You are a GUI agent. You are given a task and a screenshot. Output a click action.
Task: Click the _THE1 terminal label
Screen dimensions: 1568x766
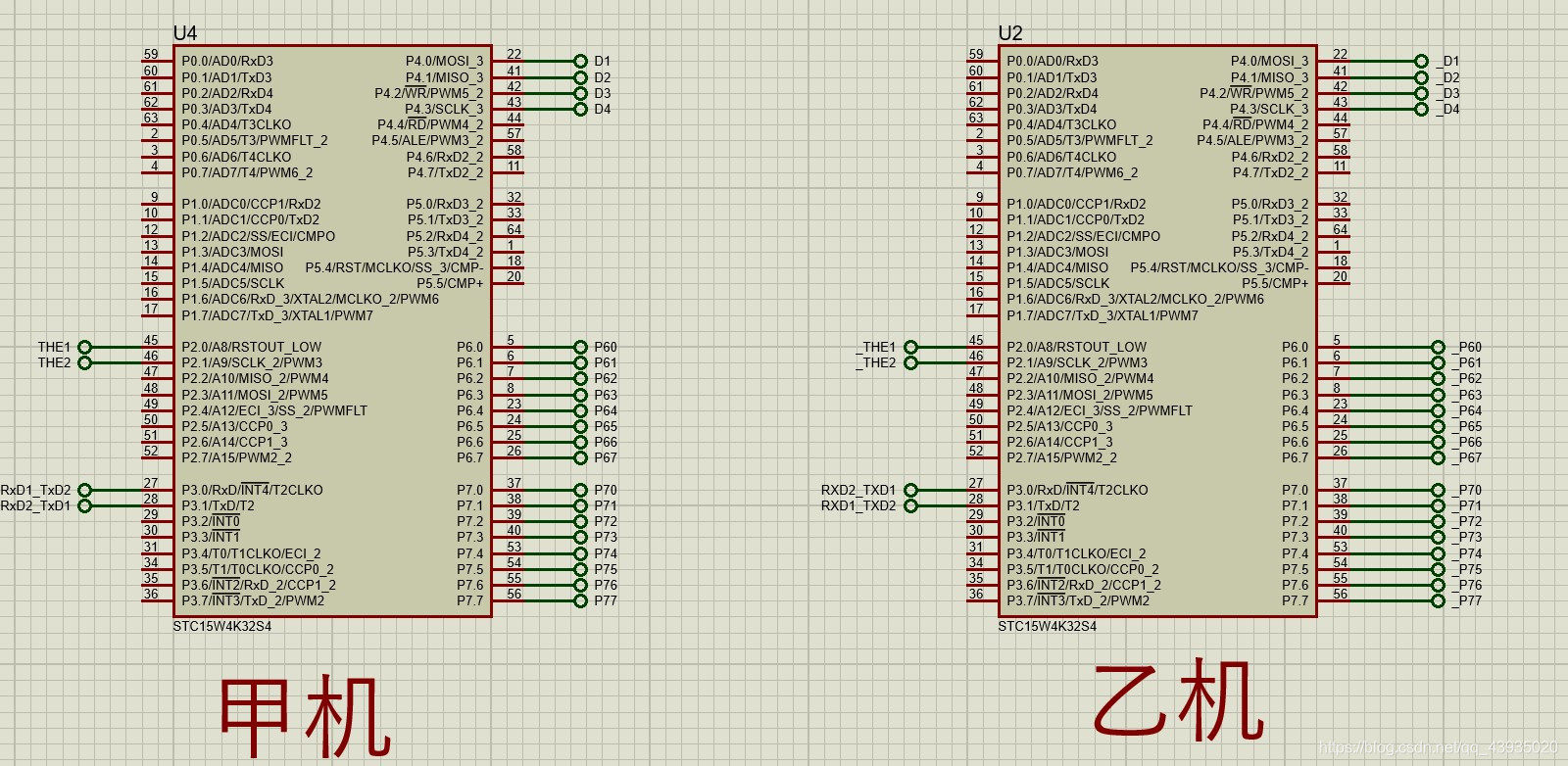tap(875, 347)
